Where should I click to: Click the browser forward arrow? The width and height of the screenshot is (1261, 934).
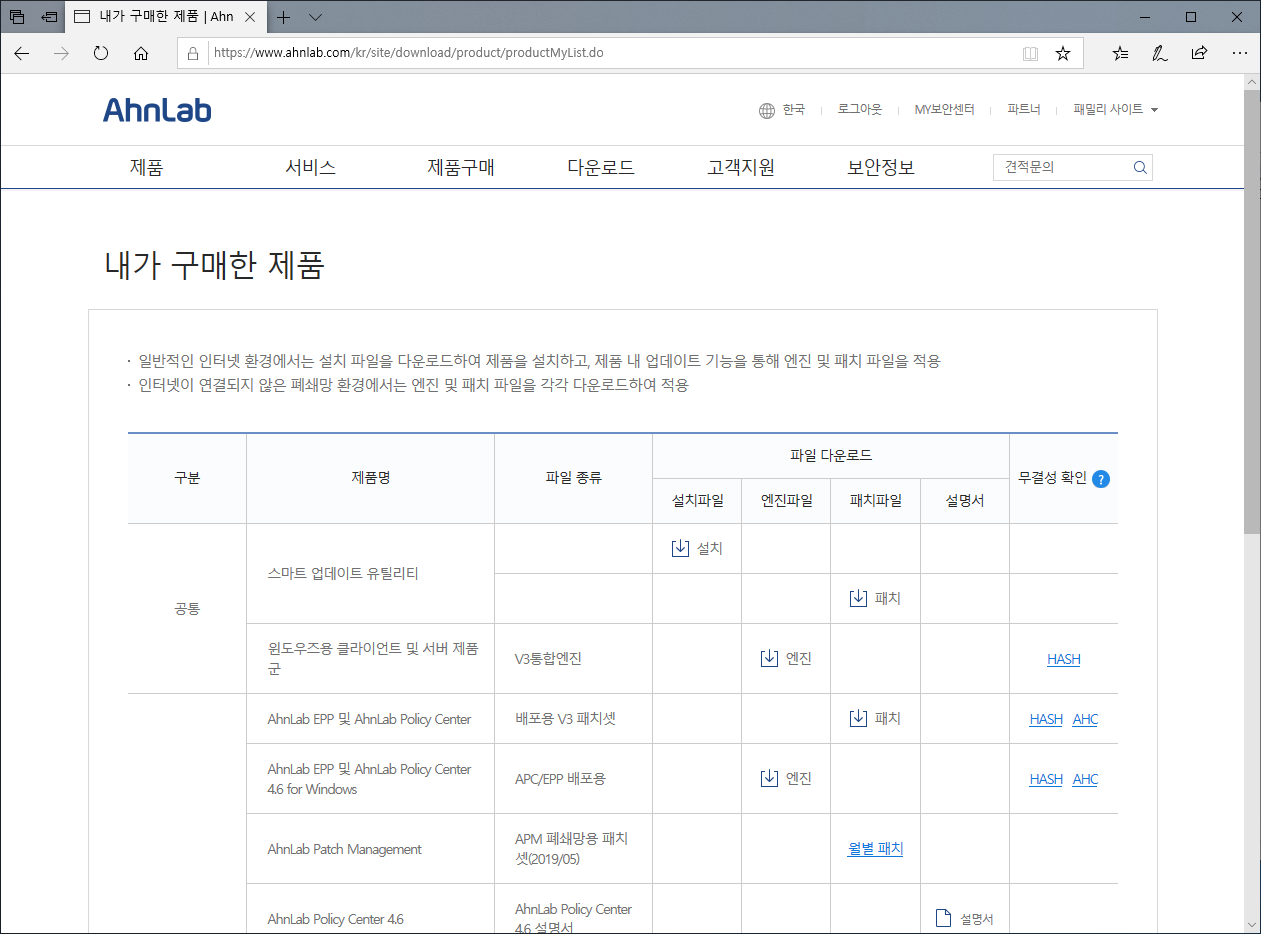61,53
